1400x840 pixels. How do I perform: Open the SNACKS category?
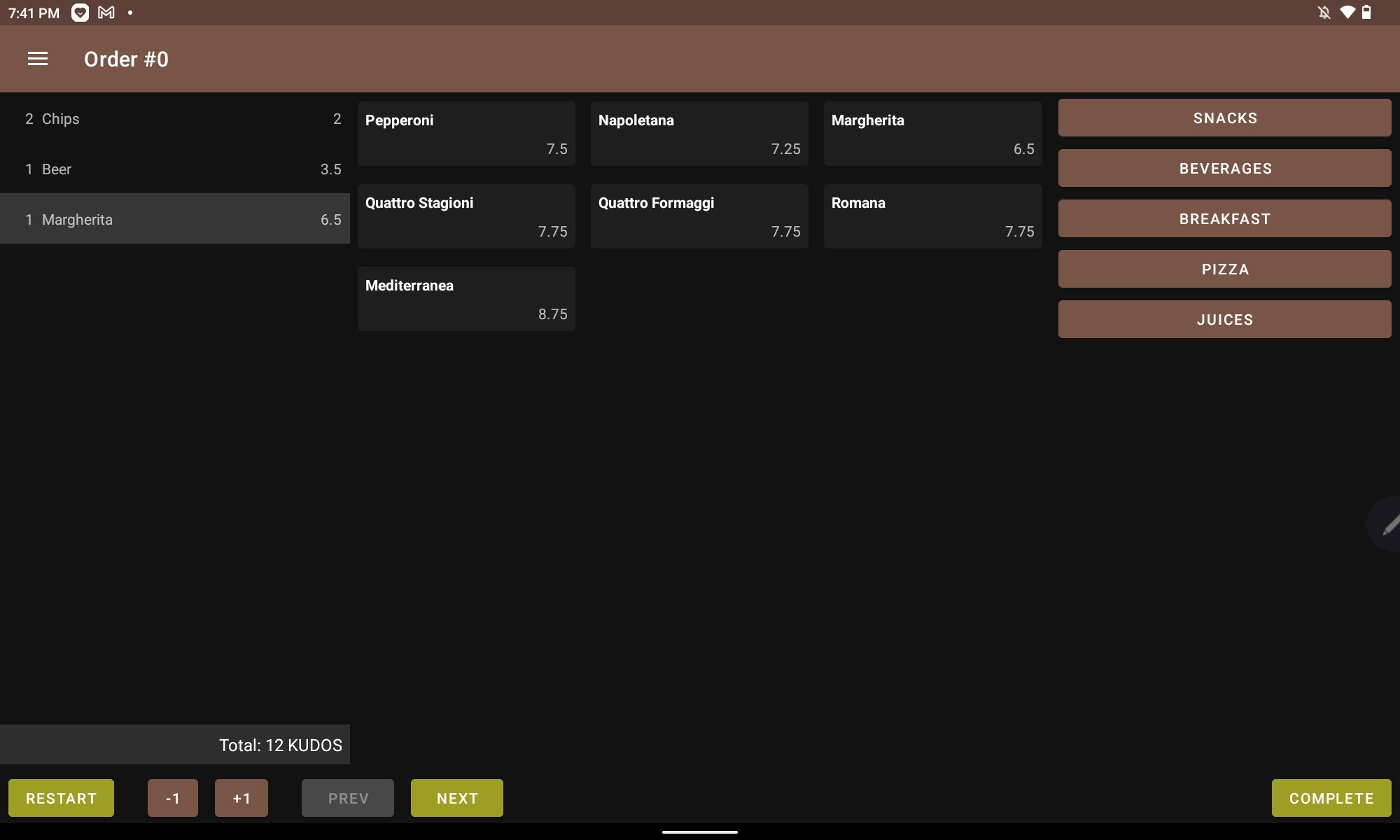(1224, 118)
